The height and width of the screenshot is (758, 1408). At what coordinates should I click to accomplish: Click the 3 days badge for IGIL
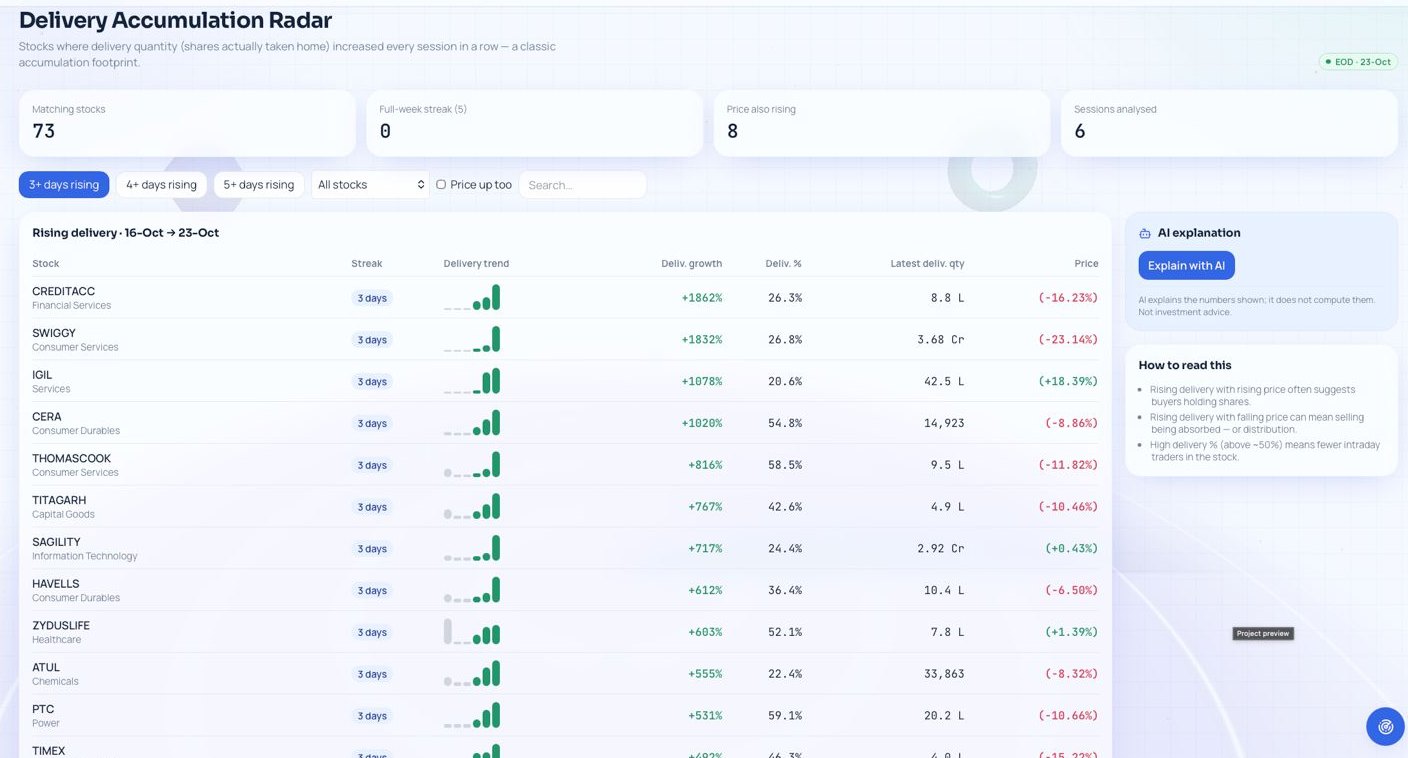pyautogui.click(x=372, y=382)
